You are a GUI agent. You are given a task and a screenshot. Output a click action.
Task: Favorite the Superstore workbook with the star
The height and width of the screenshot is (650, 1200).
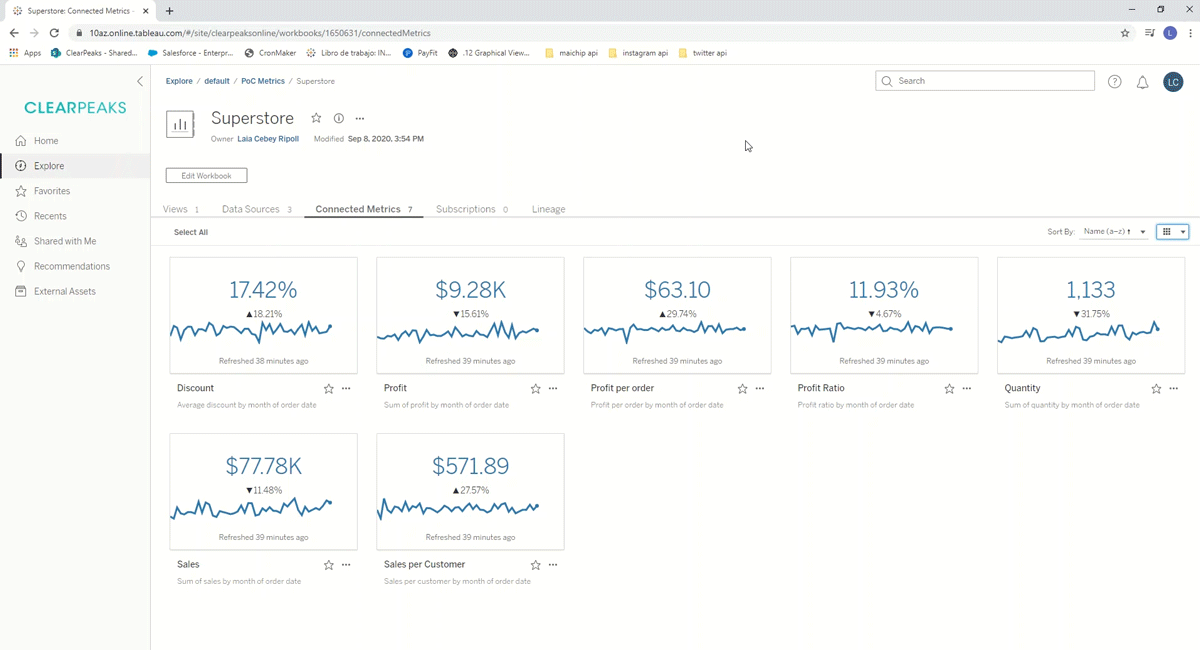pos(316,118)
